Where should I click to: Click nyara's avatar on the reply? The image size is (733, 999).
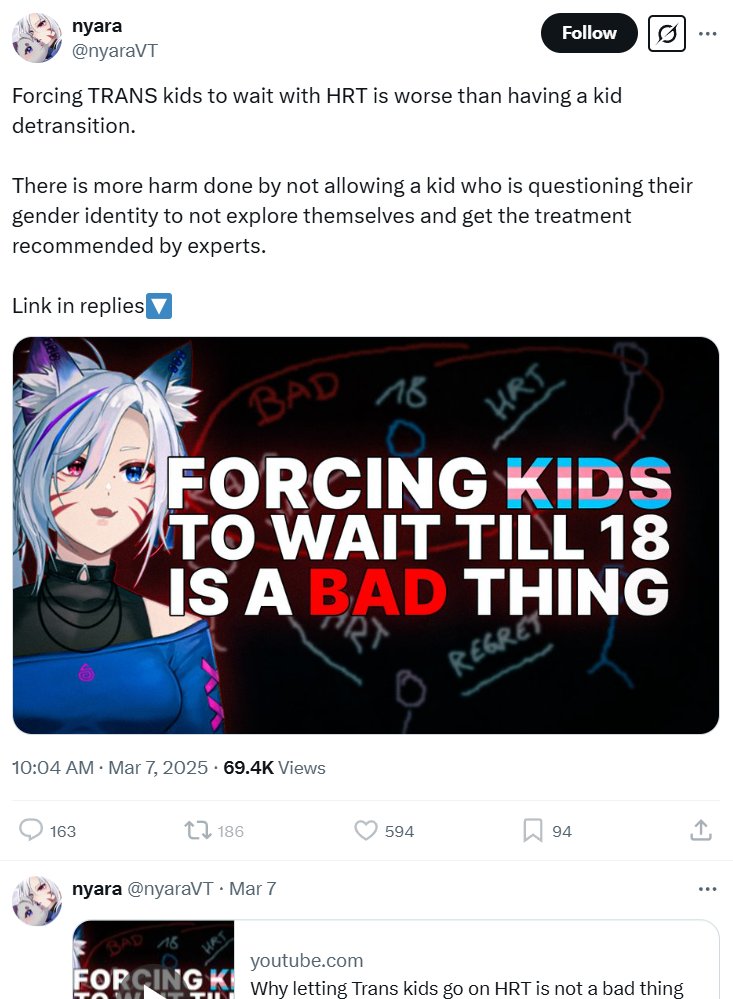[x=37, y=901]
